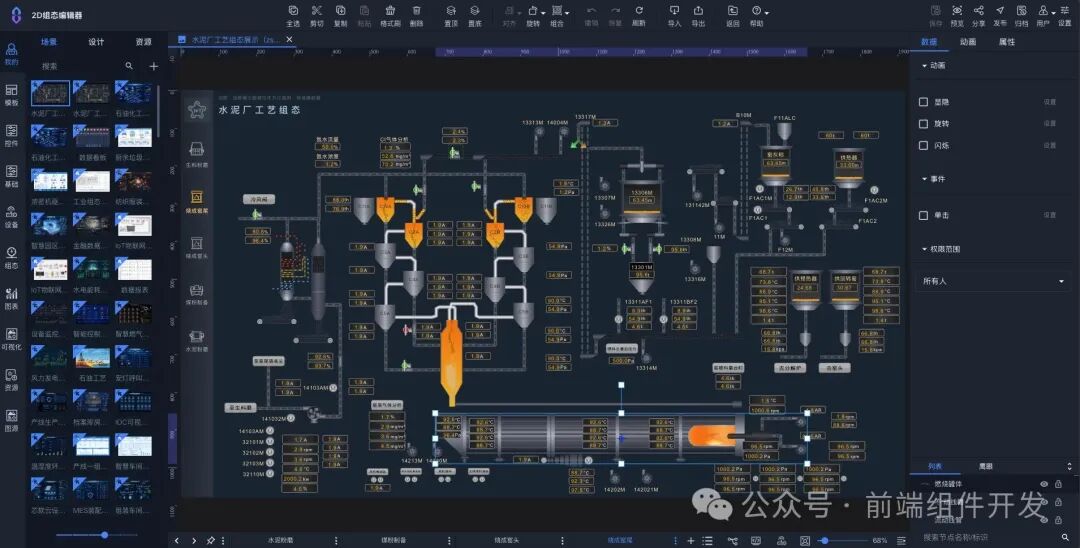Screen dimensions: 1080x548
Task: Click pin icon in bottom page bar
Action: 211,540
